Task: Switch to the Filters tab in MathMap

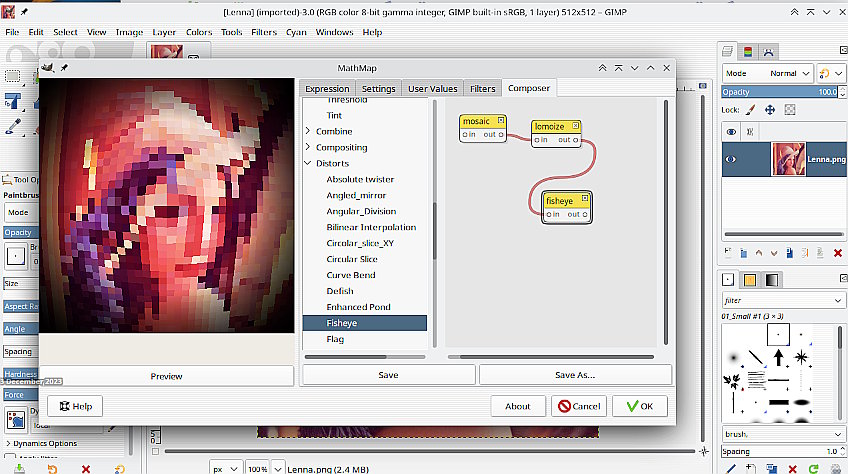Action: (482, 89)
